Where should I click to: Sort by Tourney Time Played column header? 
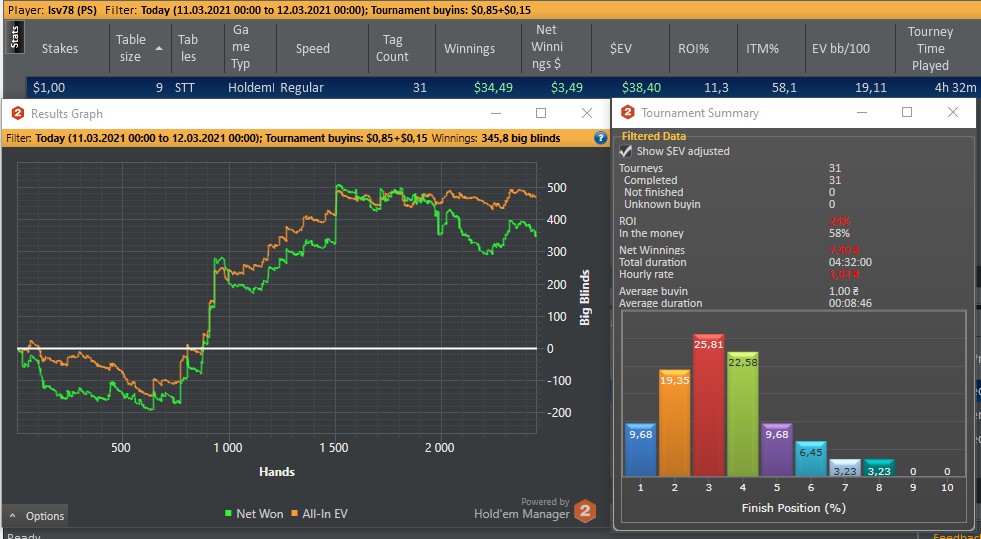click(930, 48)
